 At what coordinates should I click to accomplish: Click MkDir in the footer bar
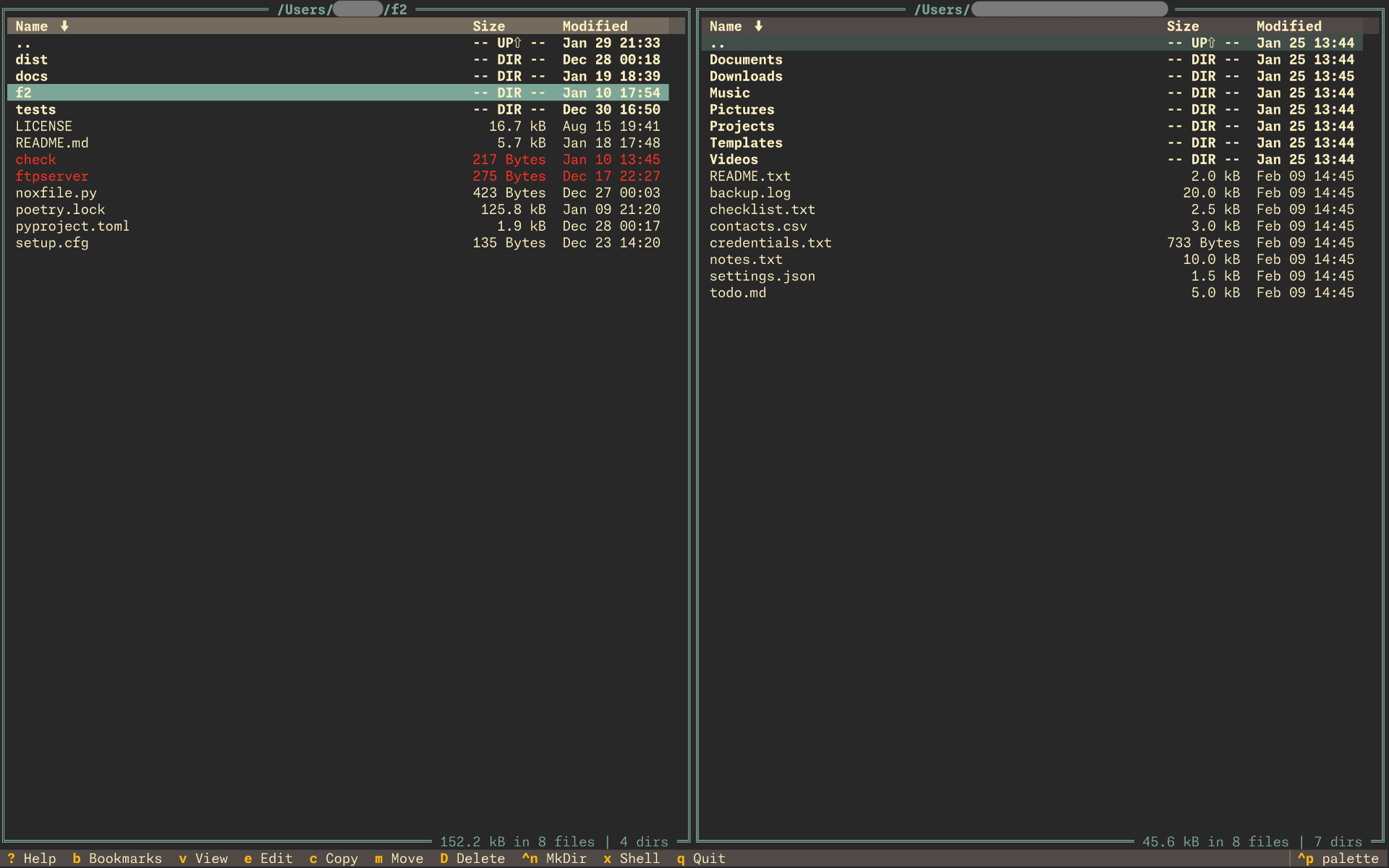(553, 859)
